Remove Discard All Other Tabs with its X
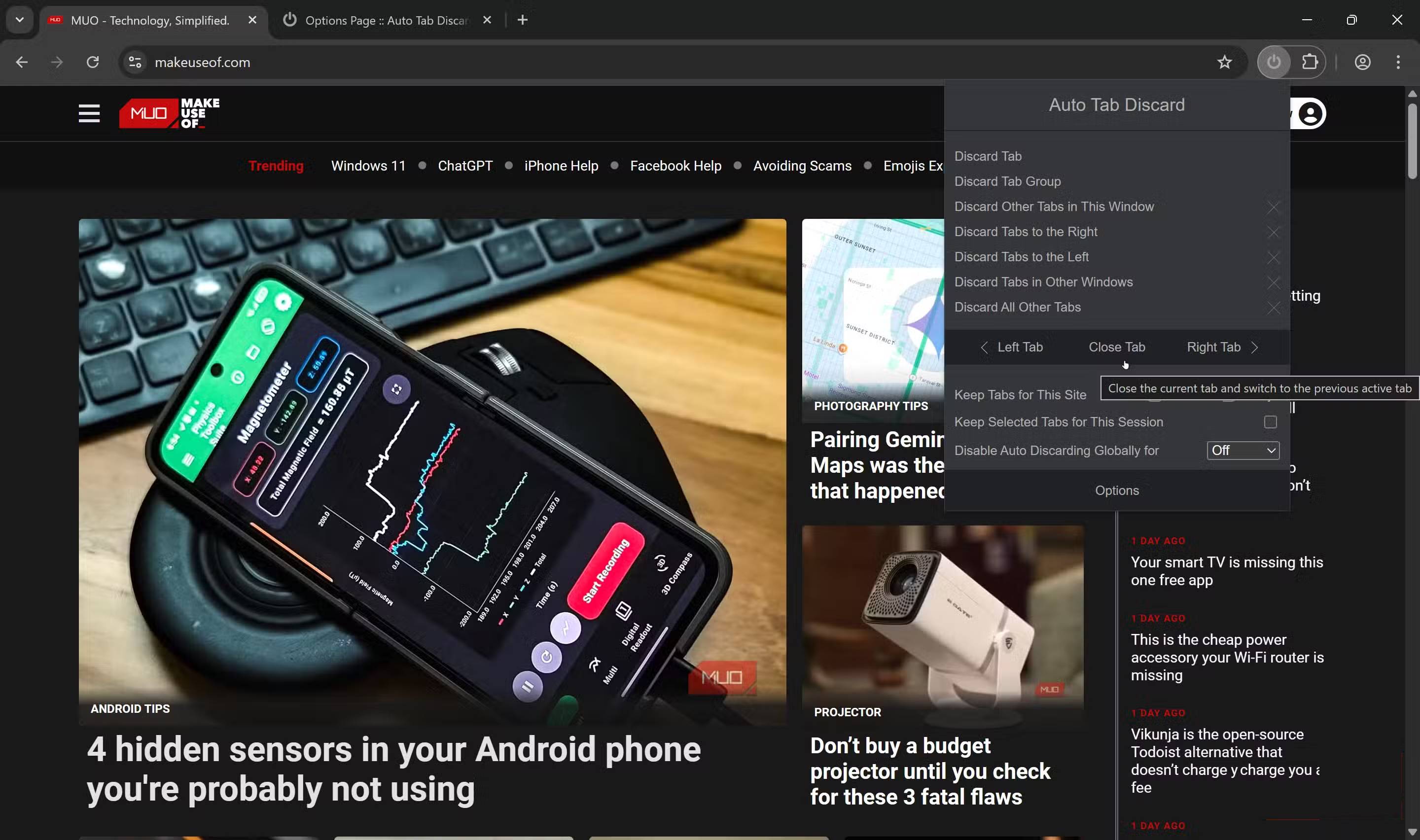This screenshot has height=840, width=1420. 1274,308
